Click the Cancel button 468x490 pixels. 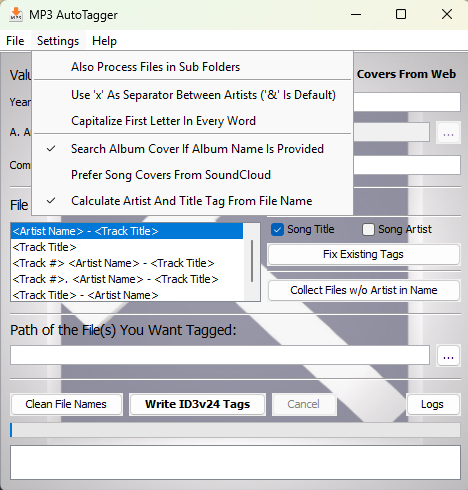click(x=304, y=404)
